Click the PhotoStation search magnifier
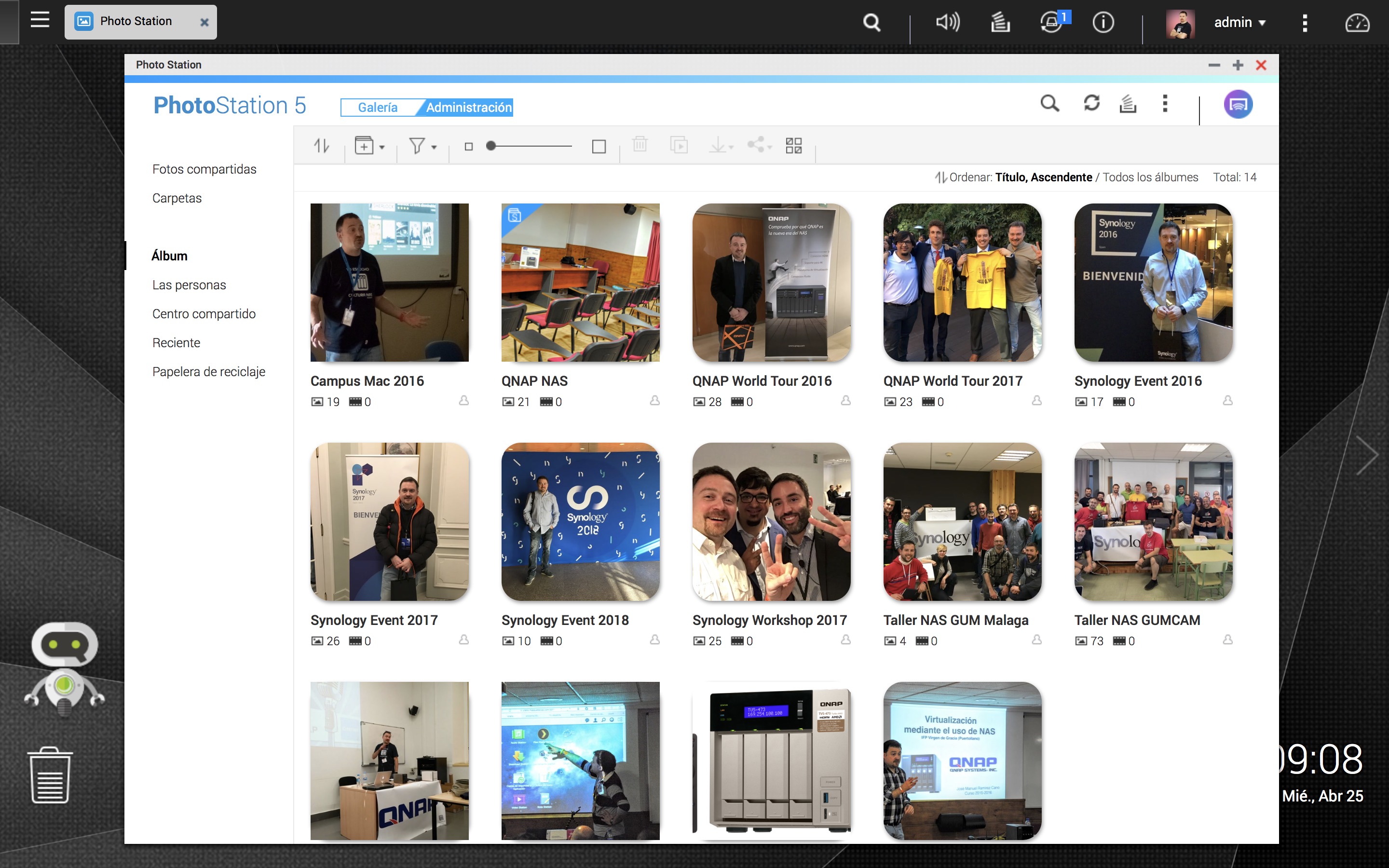1389x868 pixels. [x=1049, y=104]
